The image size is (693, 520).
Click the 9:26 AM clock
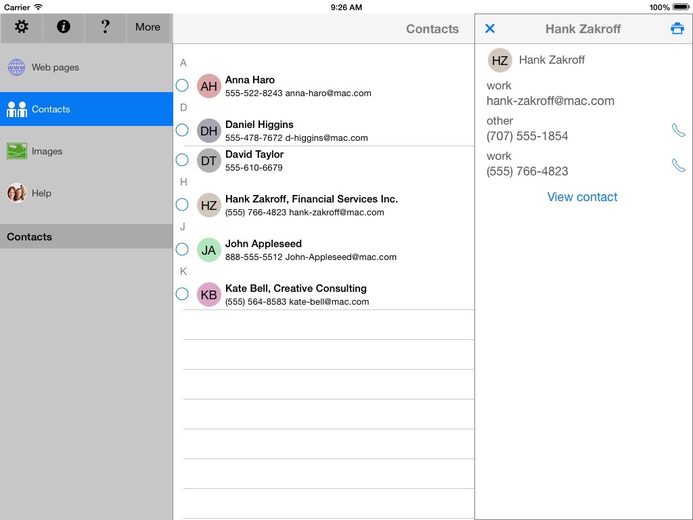pyautogui.click(x=346, y=7)
